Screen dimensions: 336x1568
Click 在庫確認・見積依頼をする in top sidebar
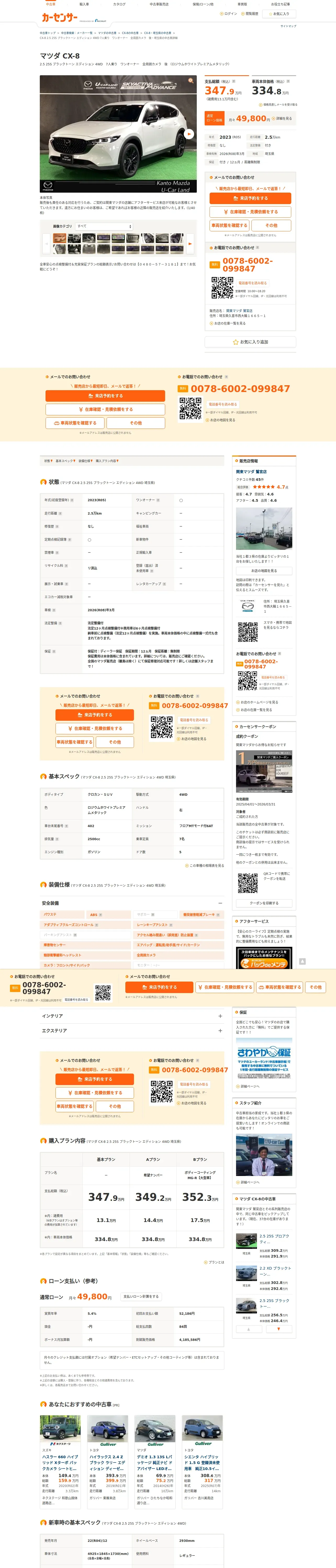(251, 212)
